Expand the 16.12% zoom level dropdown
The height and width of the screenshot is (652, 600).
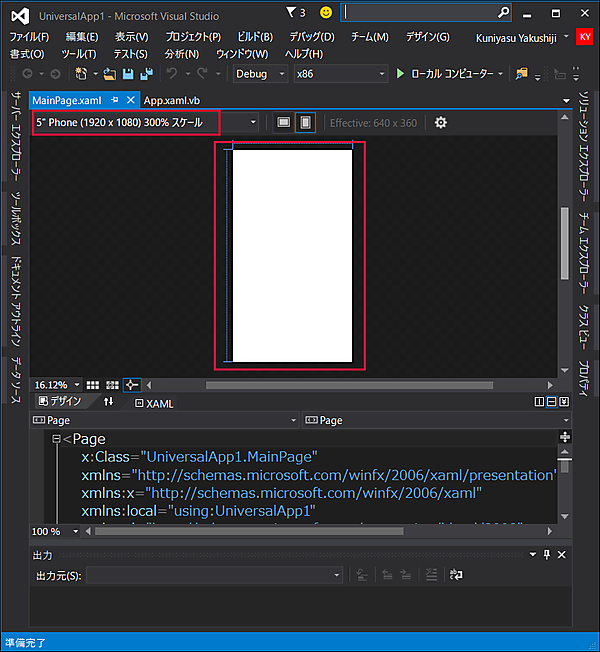(75, 385)
